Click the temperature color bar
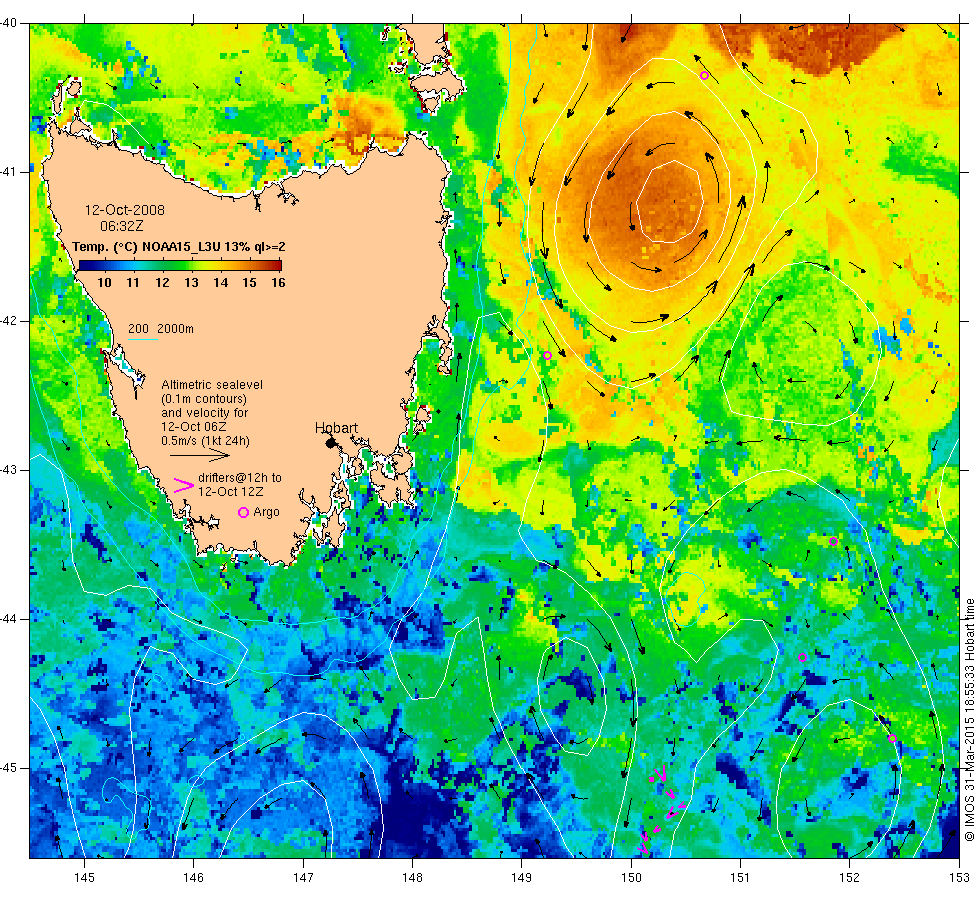This screenshot has height=900, width=980. point(180,266)
